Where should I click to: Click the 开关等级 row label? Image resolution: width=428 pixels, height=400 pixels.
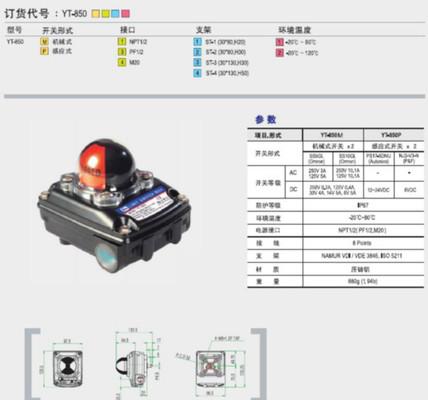[x=267, y=183]
